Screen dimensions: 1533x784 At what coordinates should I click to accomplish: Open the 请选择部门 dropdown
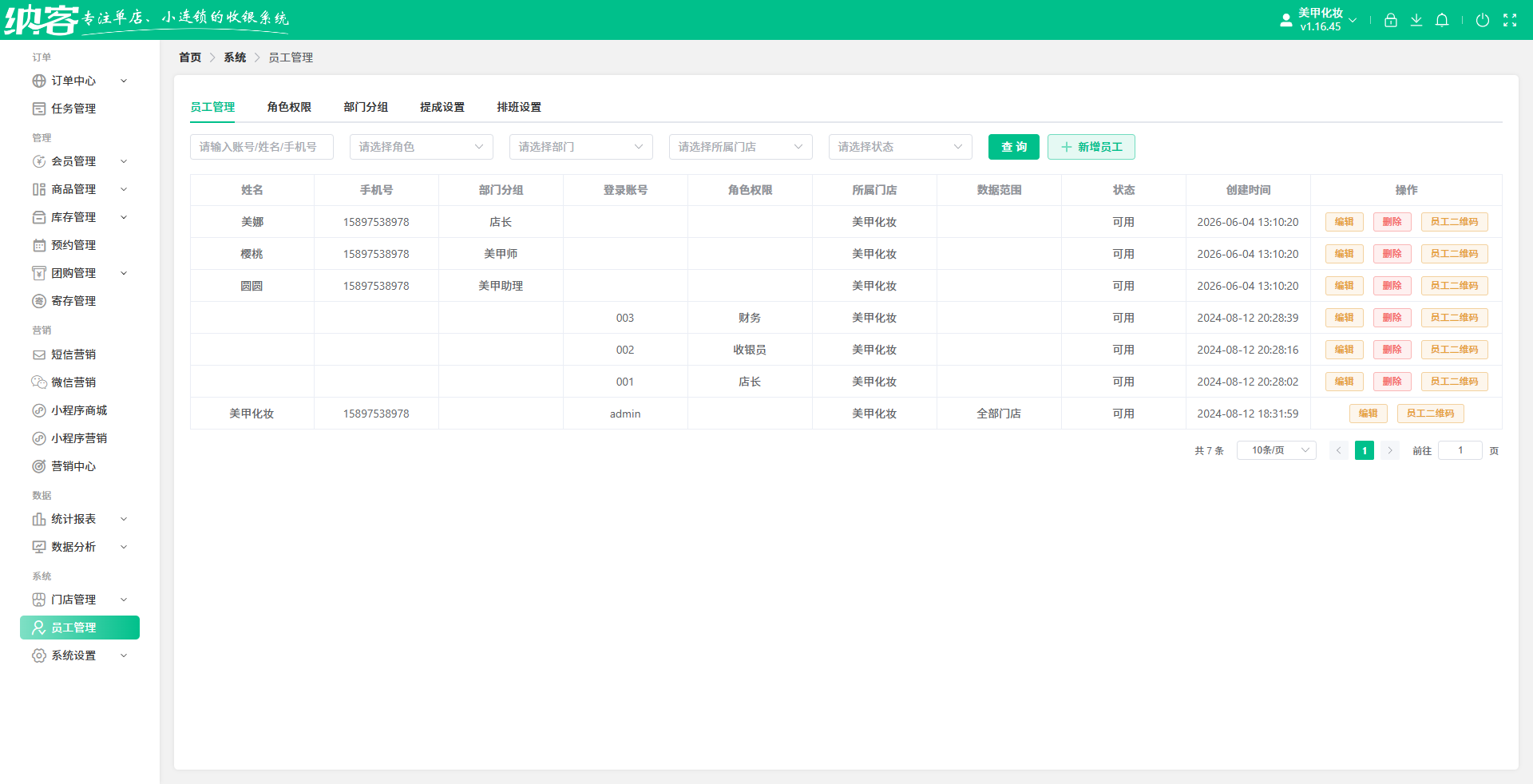tap(580, 147)
